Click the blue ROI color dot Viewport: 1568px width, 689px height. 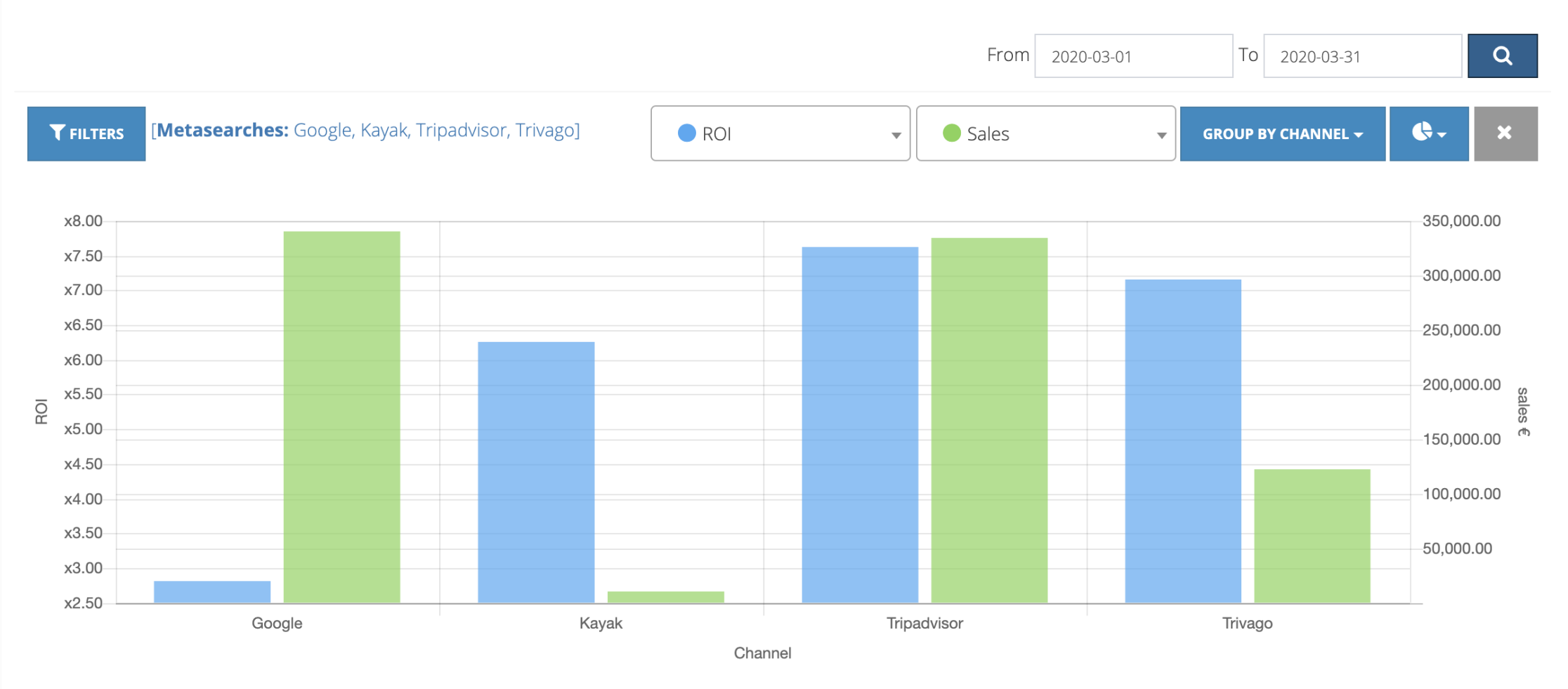pos(686,133)
